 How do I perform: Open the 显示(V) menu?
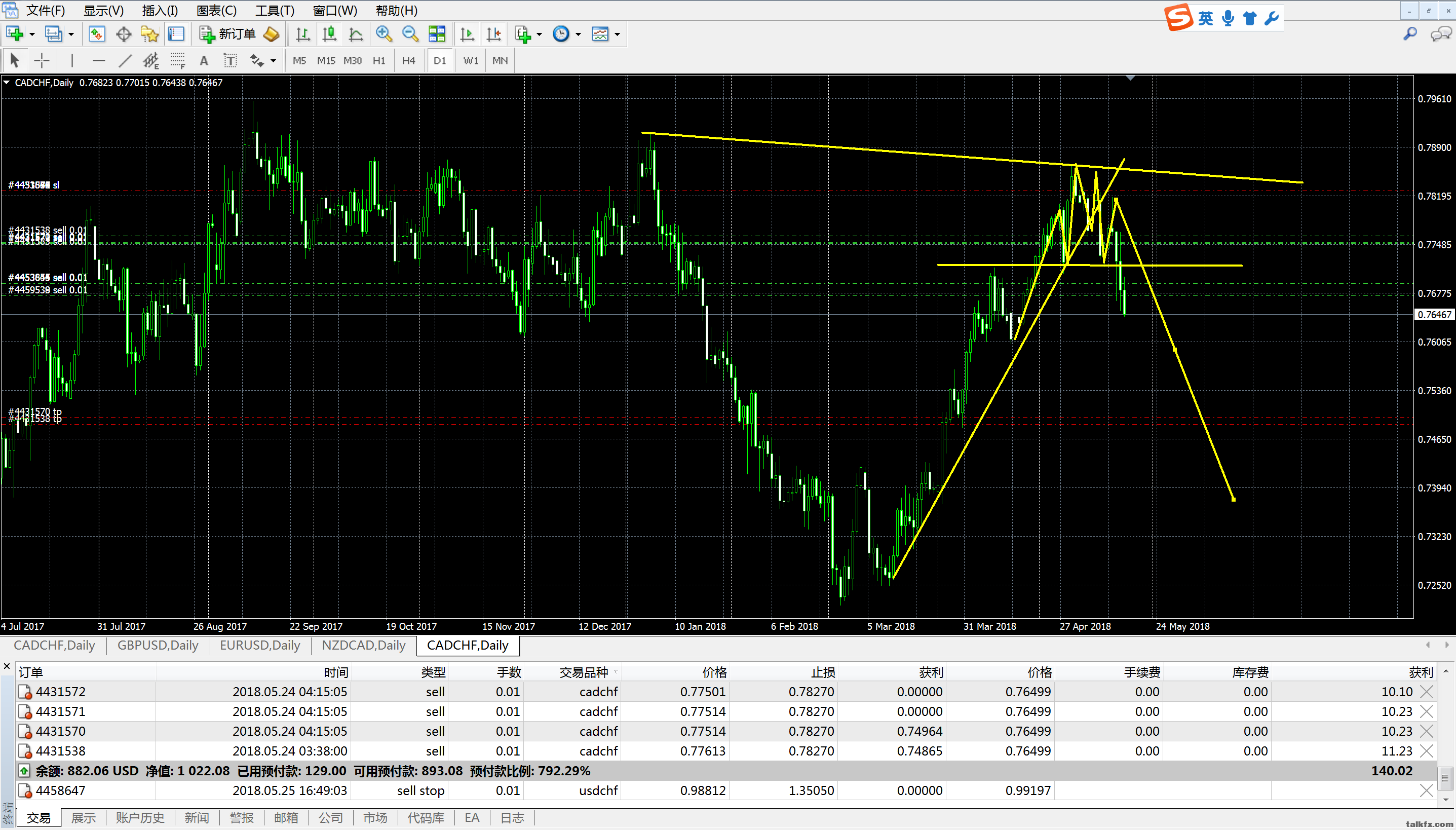click(x=104, y=10)
